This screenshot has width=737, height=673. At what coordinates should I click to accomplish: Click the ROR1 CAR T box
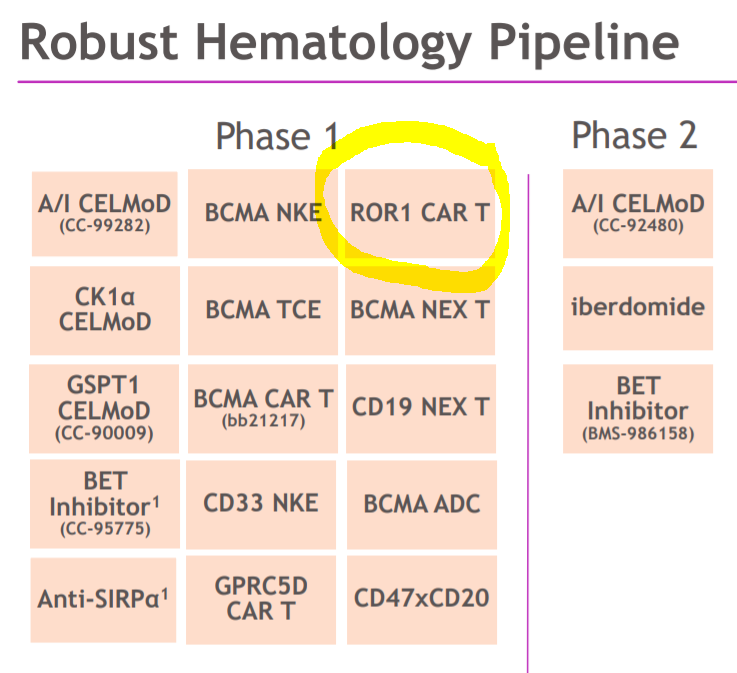421,213
